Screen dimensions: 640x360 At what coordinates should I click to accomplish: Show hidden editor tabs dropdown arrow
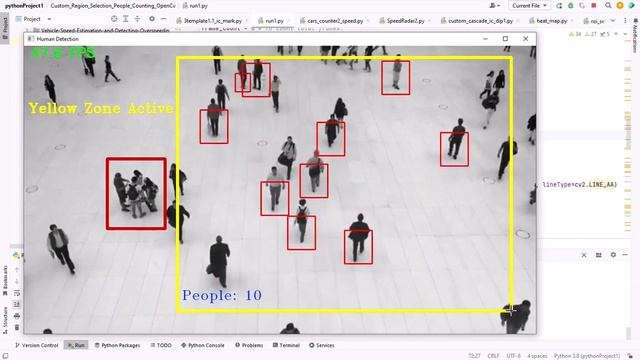pos(613,20)
